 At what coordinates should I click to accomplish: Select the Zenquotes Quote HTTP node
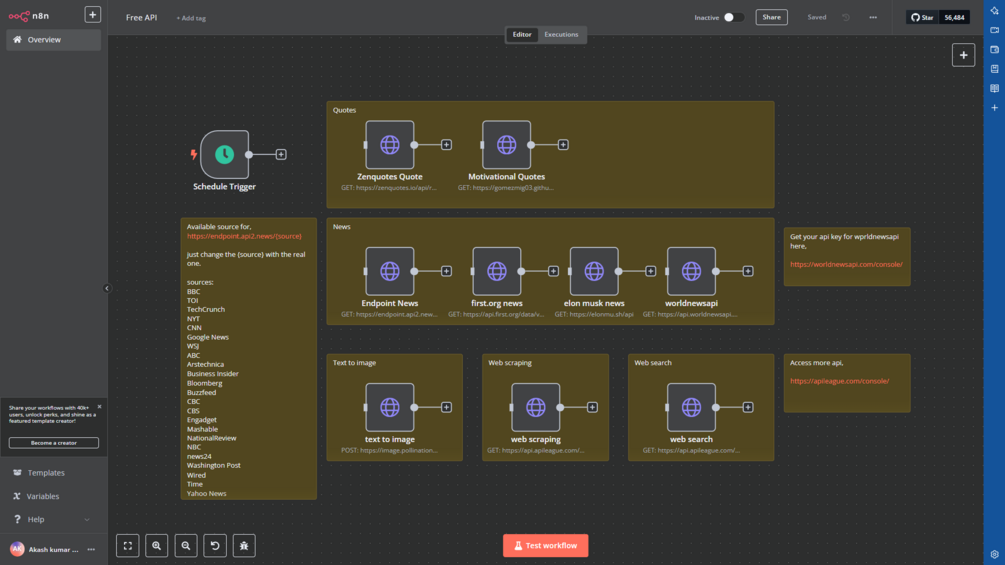pos(390,145)
